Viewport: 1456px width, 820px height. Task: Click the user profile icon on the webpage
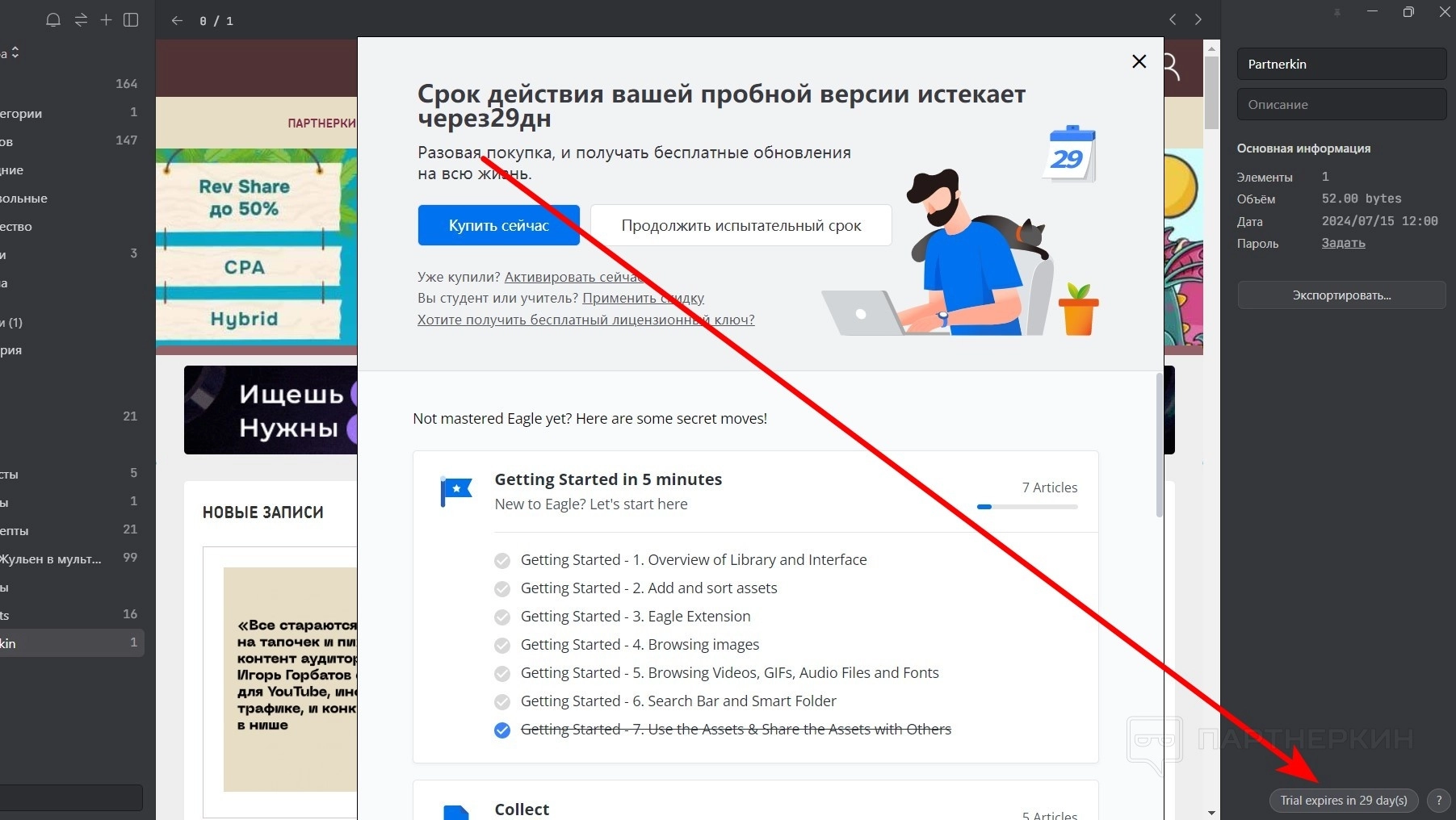tap(1173, 67)
